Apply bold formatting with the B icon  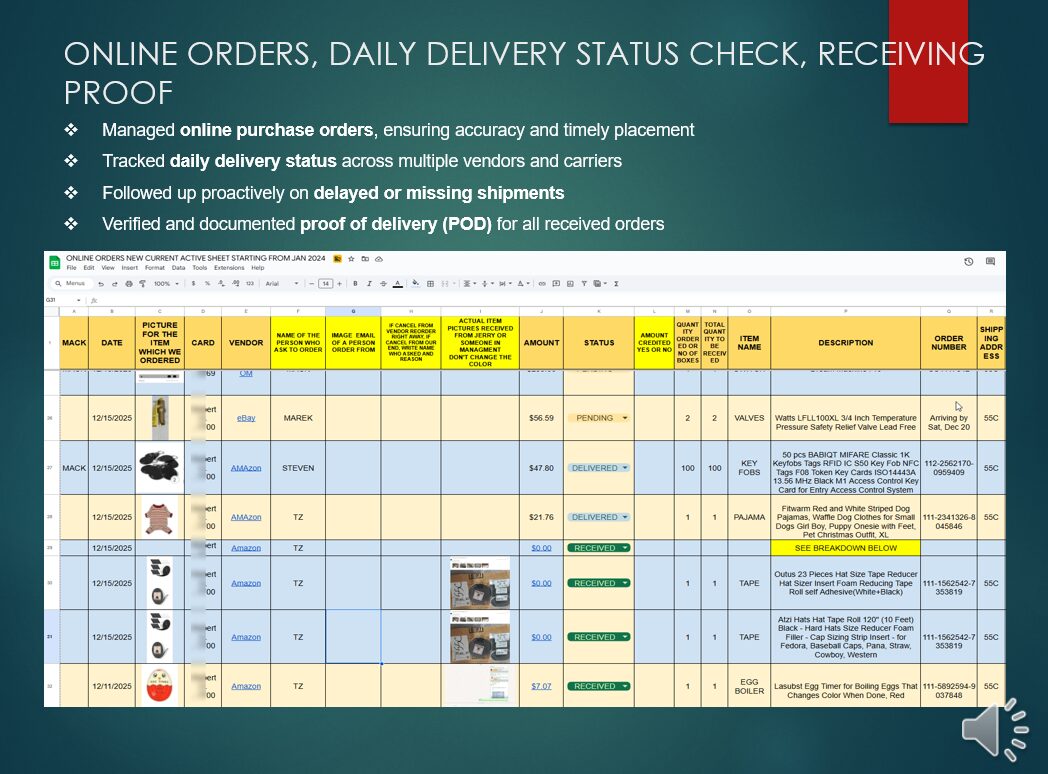355,284
